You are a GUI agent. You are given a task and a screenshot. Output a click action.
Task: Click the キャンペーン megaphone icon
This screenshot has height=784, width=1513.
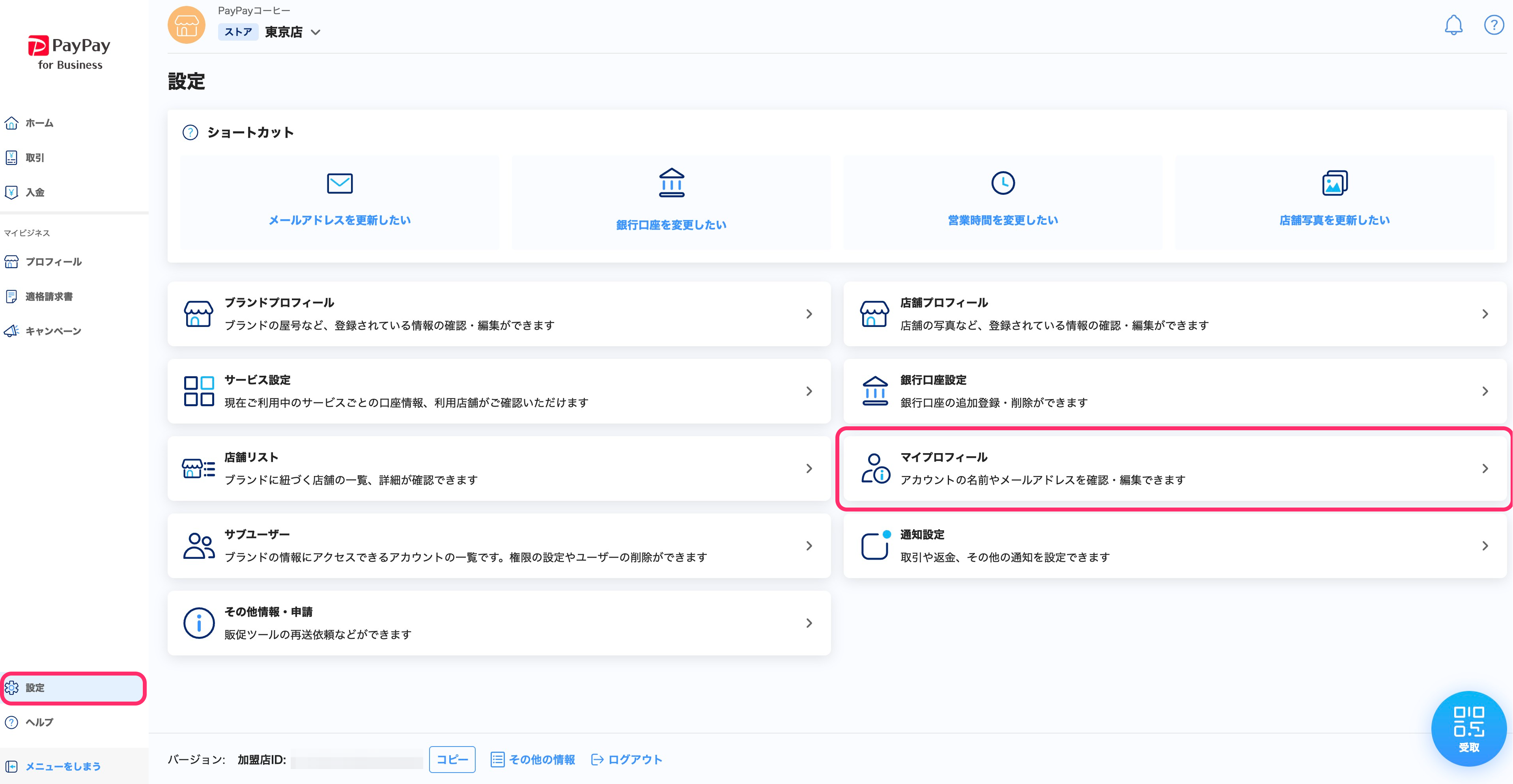click(11, 330)
